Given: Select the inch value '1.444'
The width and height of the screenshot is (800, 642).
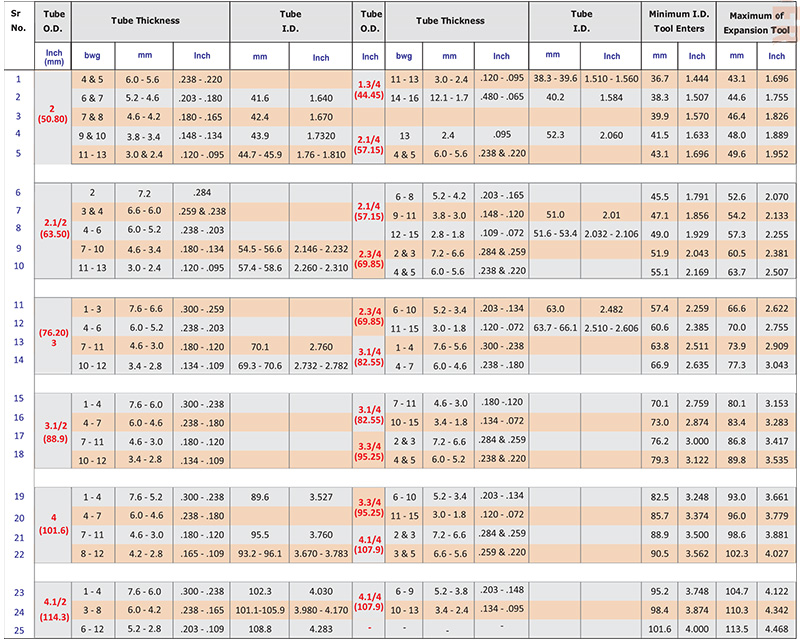Looking at the screenshot, I should point(697,79).
